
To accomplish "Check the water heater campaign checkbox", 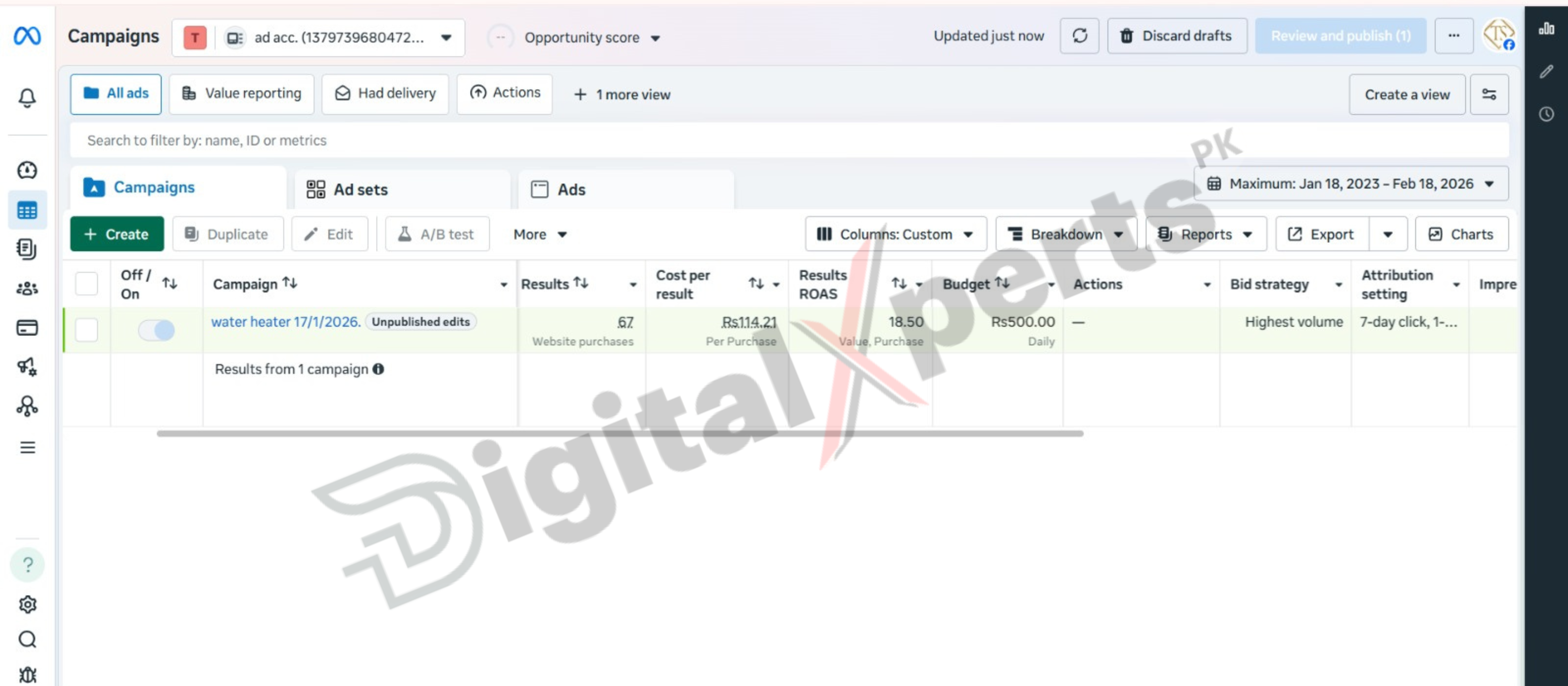I will click(x=87, y=330).
